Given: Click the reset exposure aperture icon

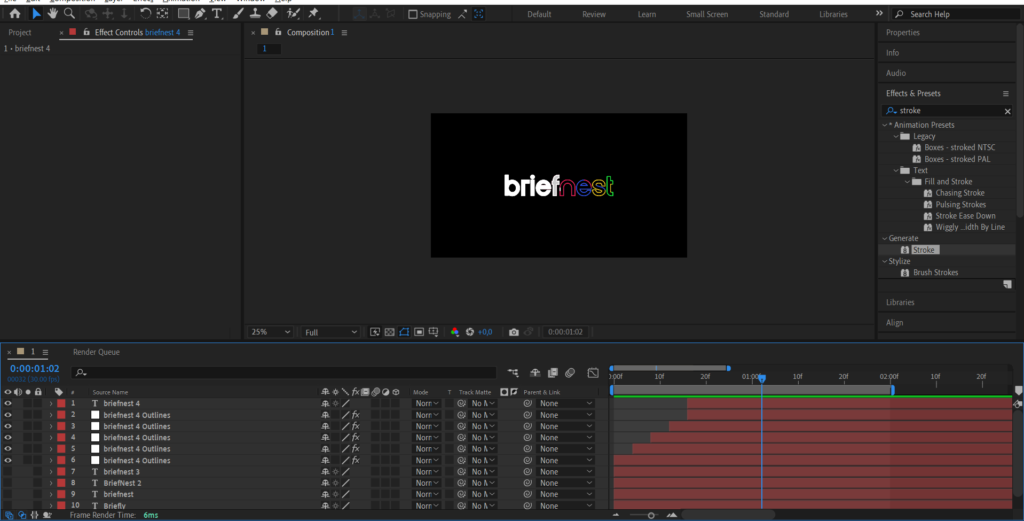Looking at the screenshot, I should coord(470,332).
